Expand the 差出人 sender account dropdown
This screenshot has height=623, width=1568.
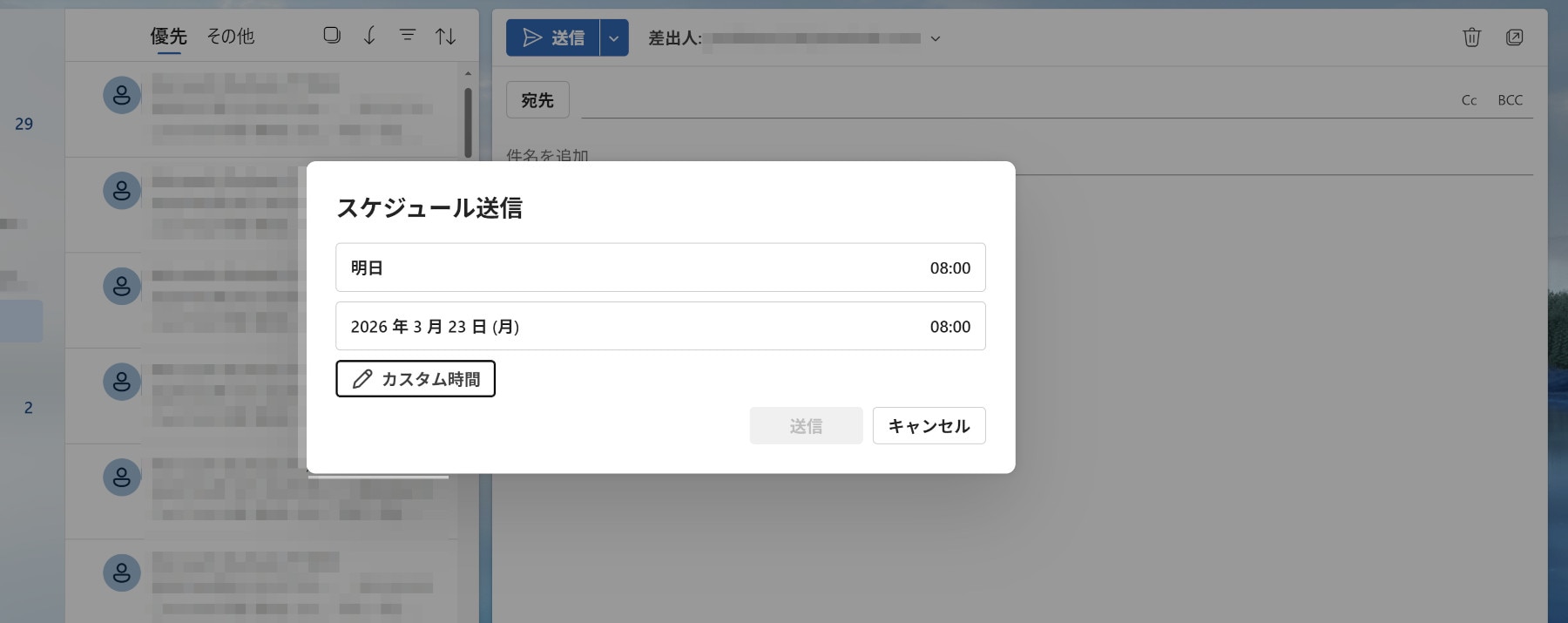point(936,38)
